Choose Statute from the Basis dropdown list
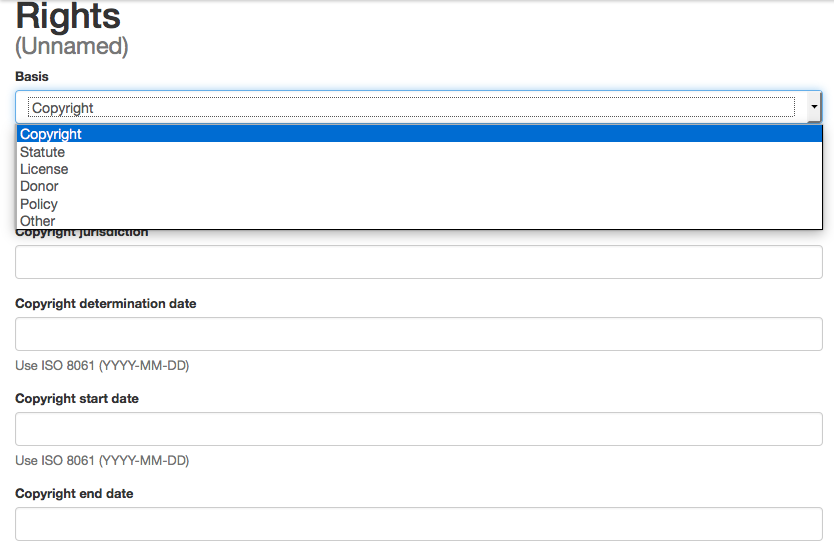The height and width of the screenshot is (544, 834). click(43, 152)
